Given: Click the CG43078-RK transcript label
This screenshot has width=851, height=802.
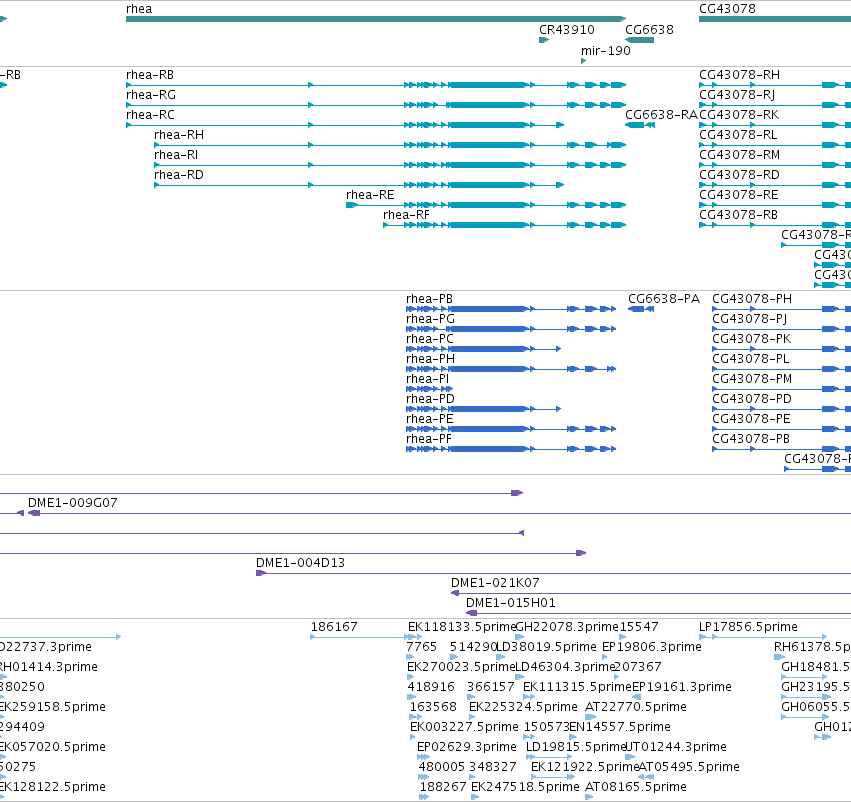Looking at the screenshot, I should pyautogui.click(x=739, y=115).
